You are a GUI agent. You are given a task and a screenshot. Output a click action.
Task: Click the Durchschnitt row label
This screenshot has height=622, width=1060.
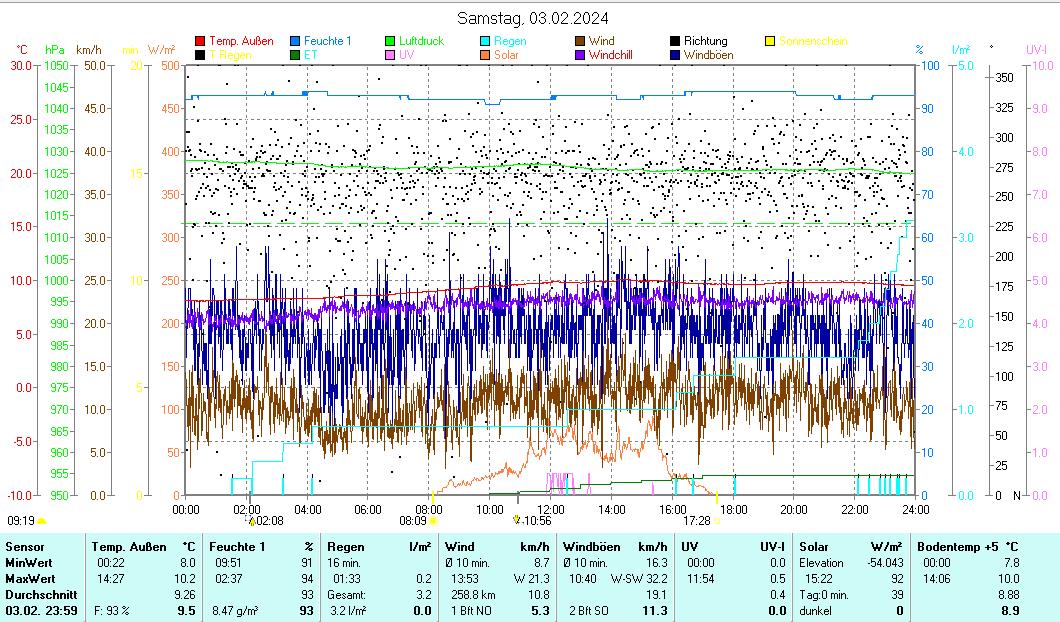[x=41, y=595]
